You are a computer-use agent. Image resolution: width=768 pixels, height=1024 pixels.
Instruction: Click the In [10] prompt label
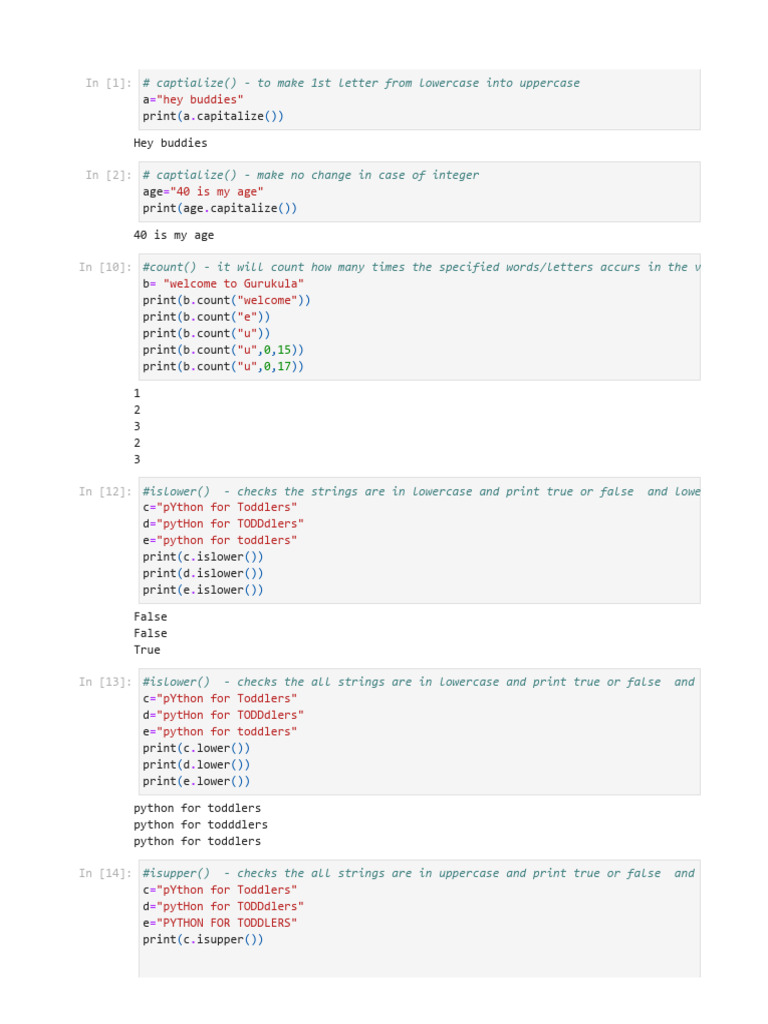pos(105,268)
